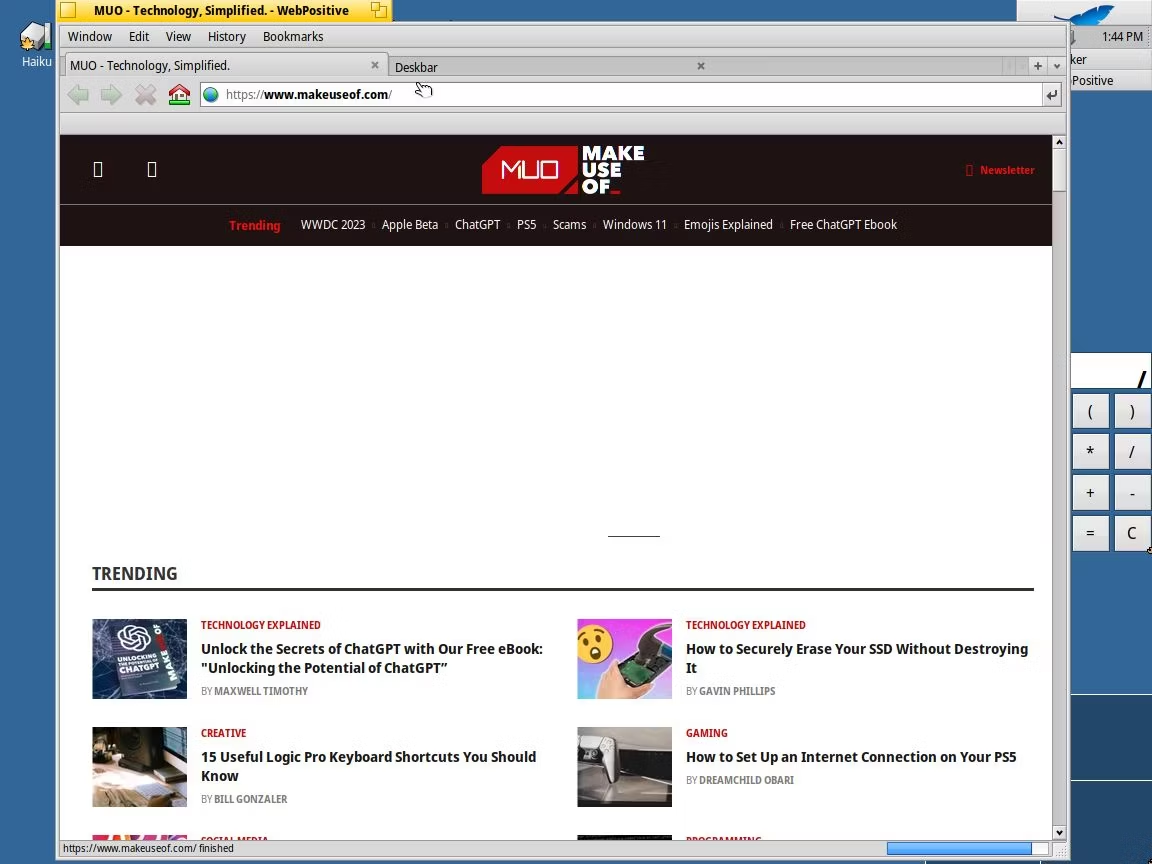Image resolution: width=1152 pixels, height=864 pixels.
Task: Click the Go arrow at URL bar end
Action: [x=1052, y=94]
